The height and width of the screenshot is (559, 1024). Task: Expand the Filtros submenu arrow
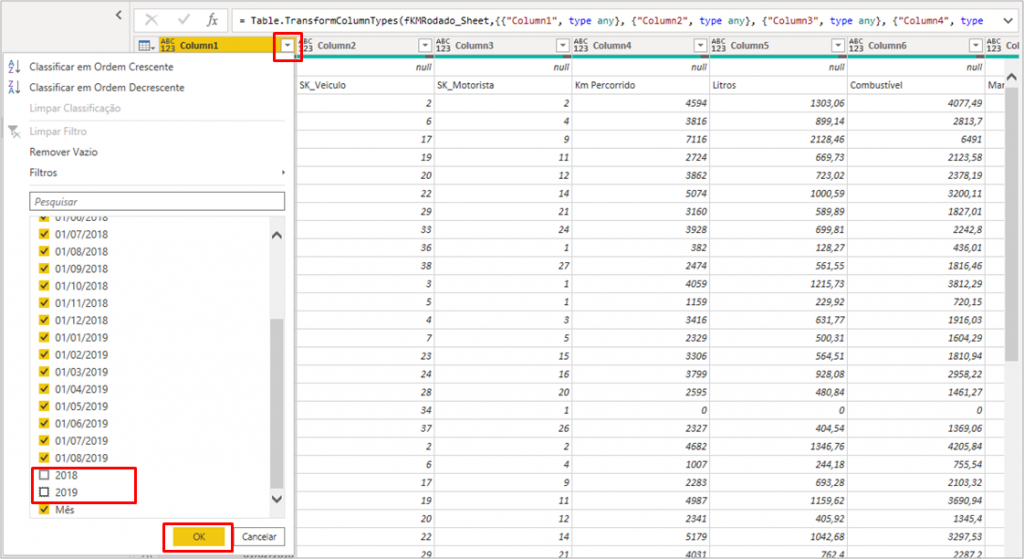tap(283, 172)
